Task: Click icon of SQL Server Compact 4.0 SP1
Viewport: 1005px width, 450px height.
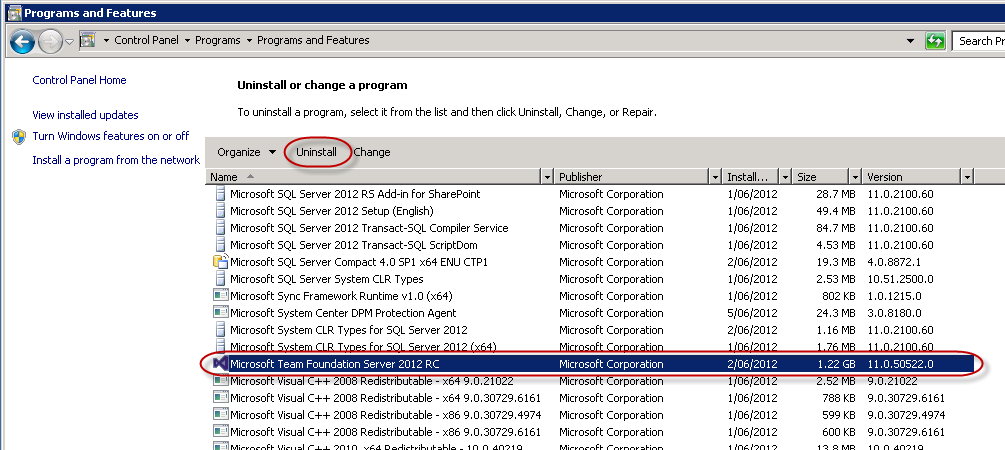Action: [220, 262]
